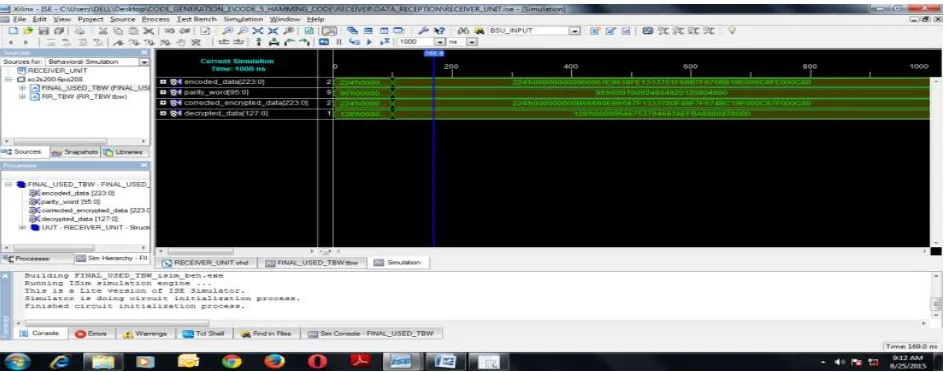Open the Window menu
948x372 pixels.
285,20
